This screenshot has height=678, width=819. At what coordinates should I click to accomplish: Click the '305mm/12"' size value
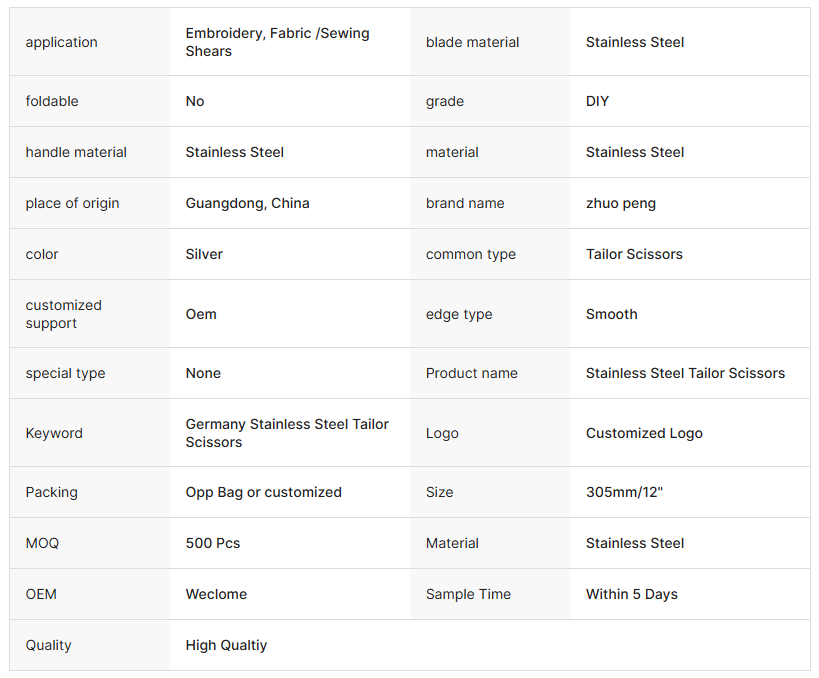click(x=624, y=492)
